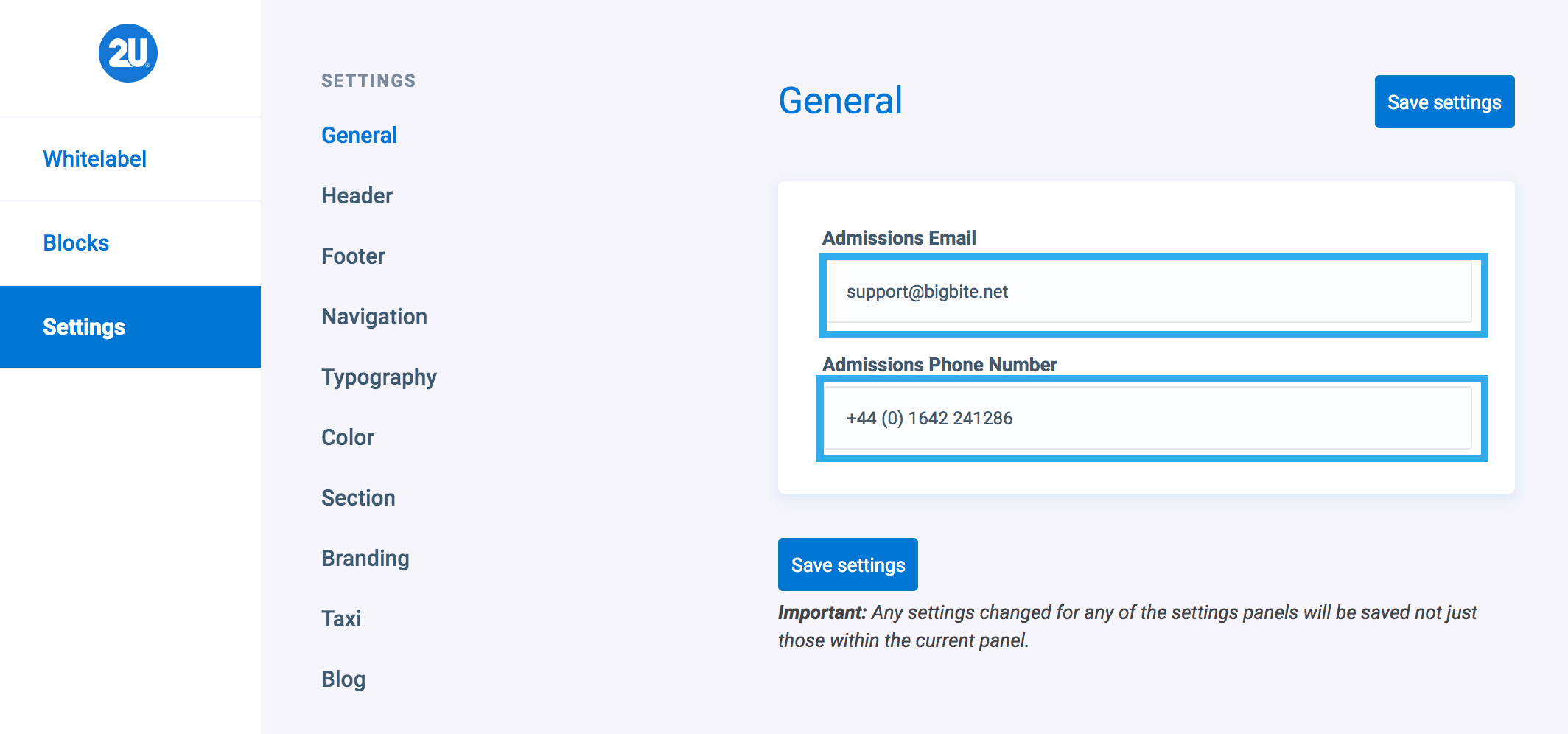Open General settings panel

pyautogui.click(x=359, y=136)
